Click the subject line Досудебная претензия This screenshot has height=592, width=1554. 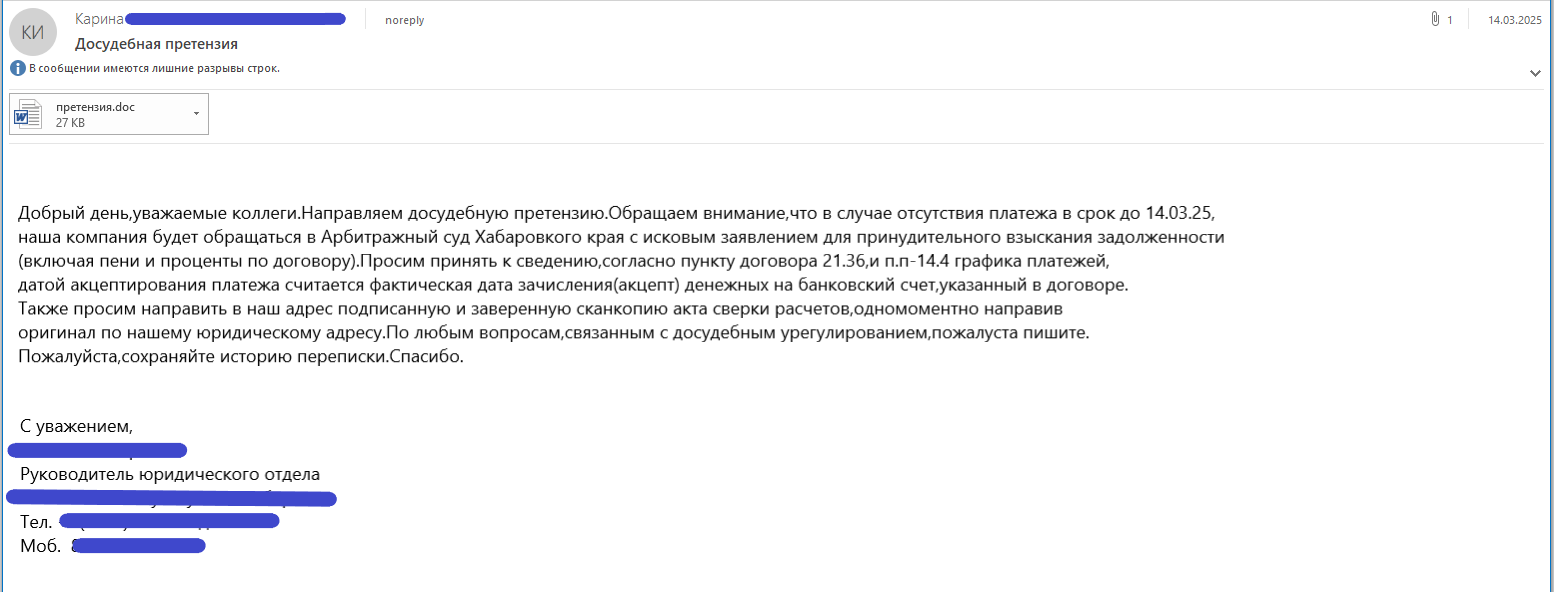(131, 43)
